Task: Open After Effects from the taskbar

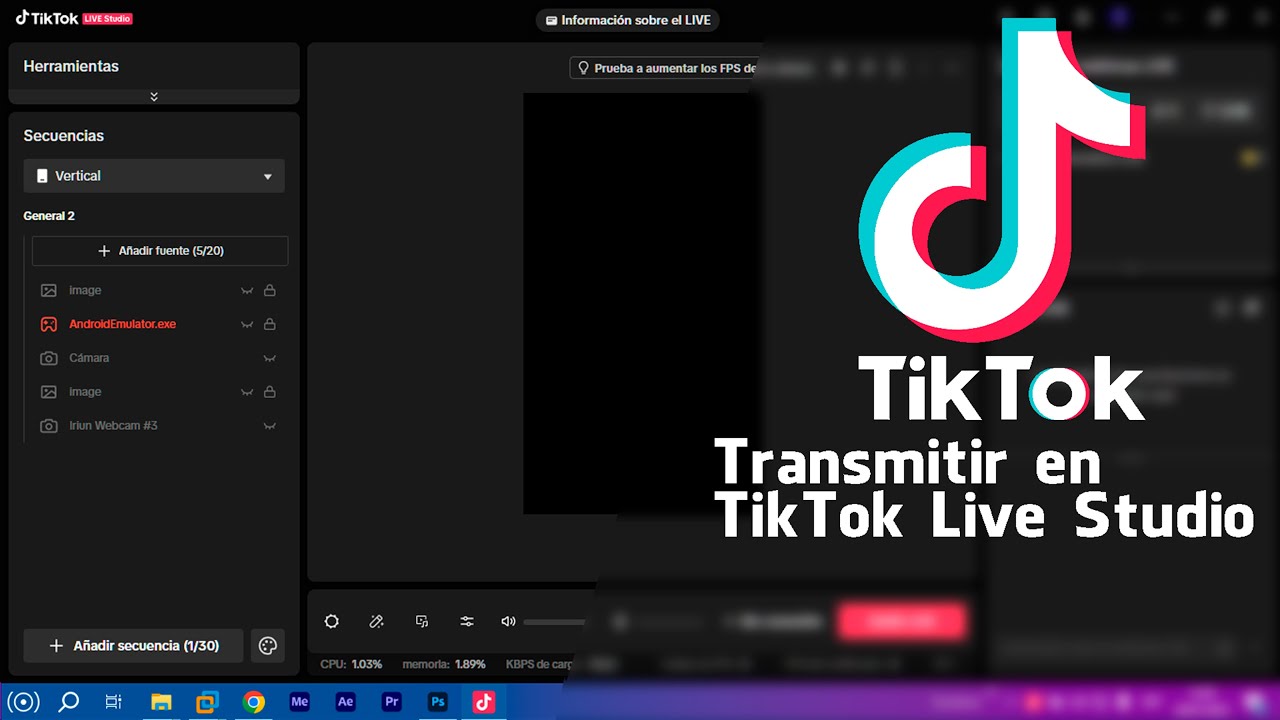Action: [x=345, y=702]
